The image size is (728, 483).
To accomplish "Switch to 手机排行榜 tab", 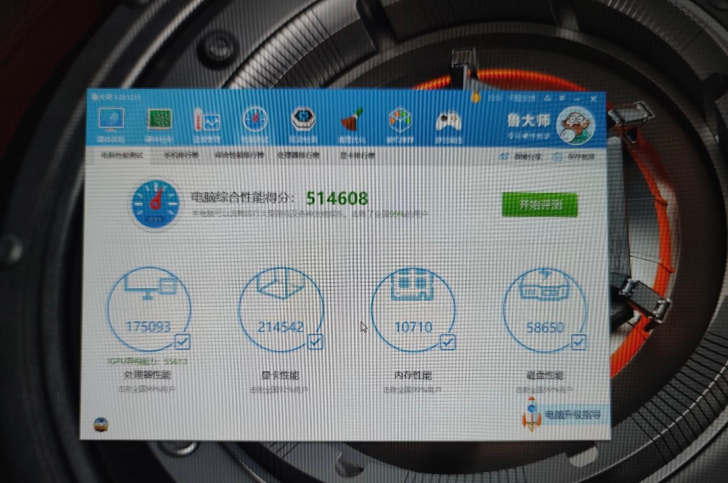I will 181,155.
